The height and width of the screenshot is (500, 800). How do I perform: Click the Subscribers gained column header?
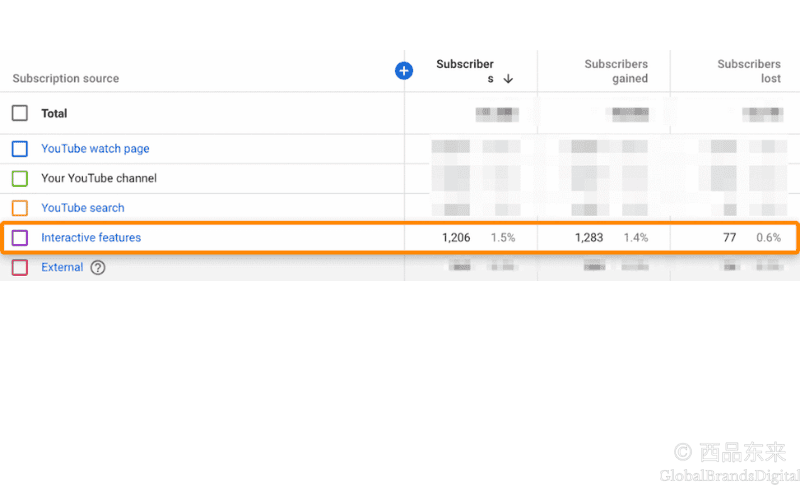[x=616, y=71]
